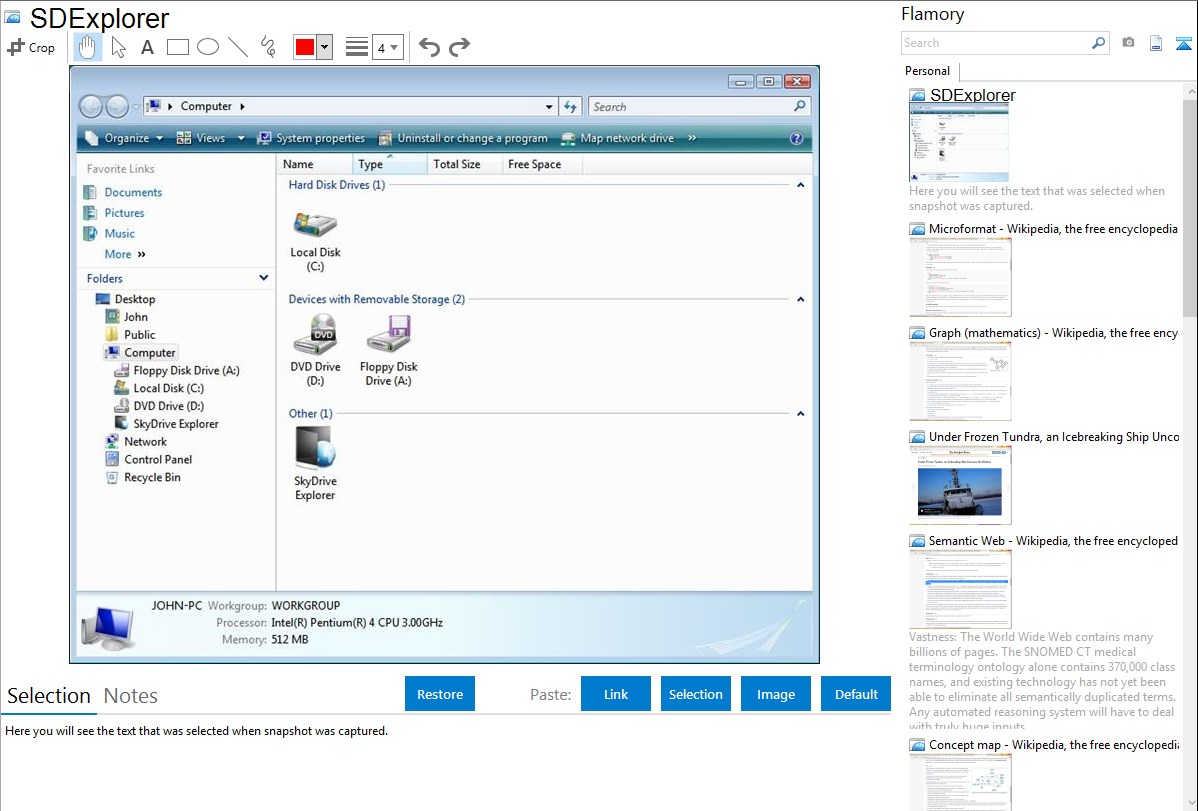Click the Paste Selection button

pyautogui.click(x=695, y=694)
